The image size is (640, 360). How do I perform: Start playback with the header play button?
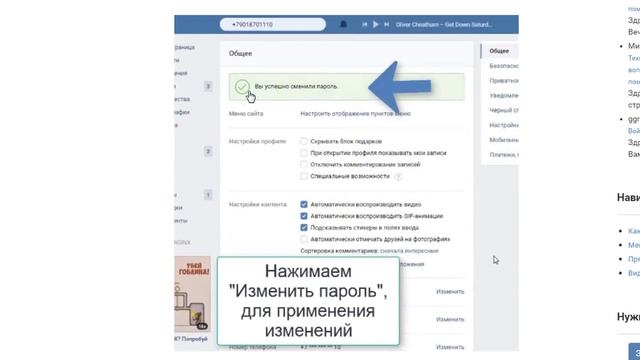tap(376, 24)
